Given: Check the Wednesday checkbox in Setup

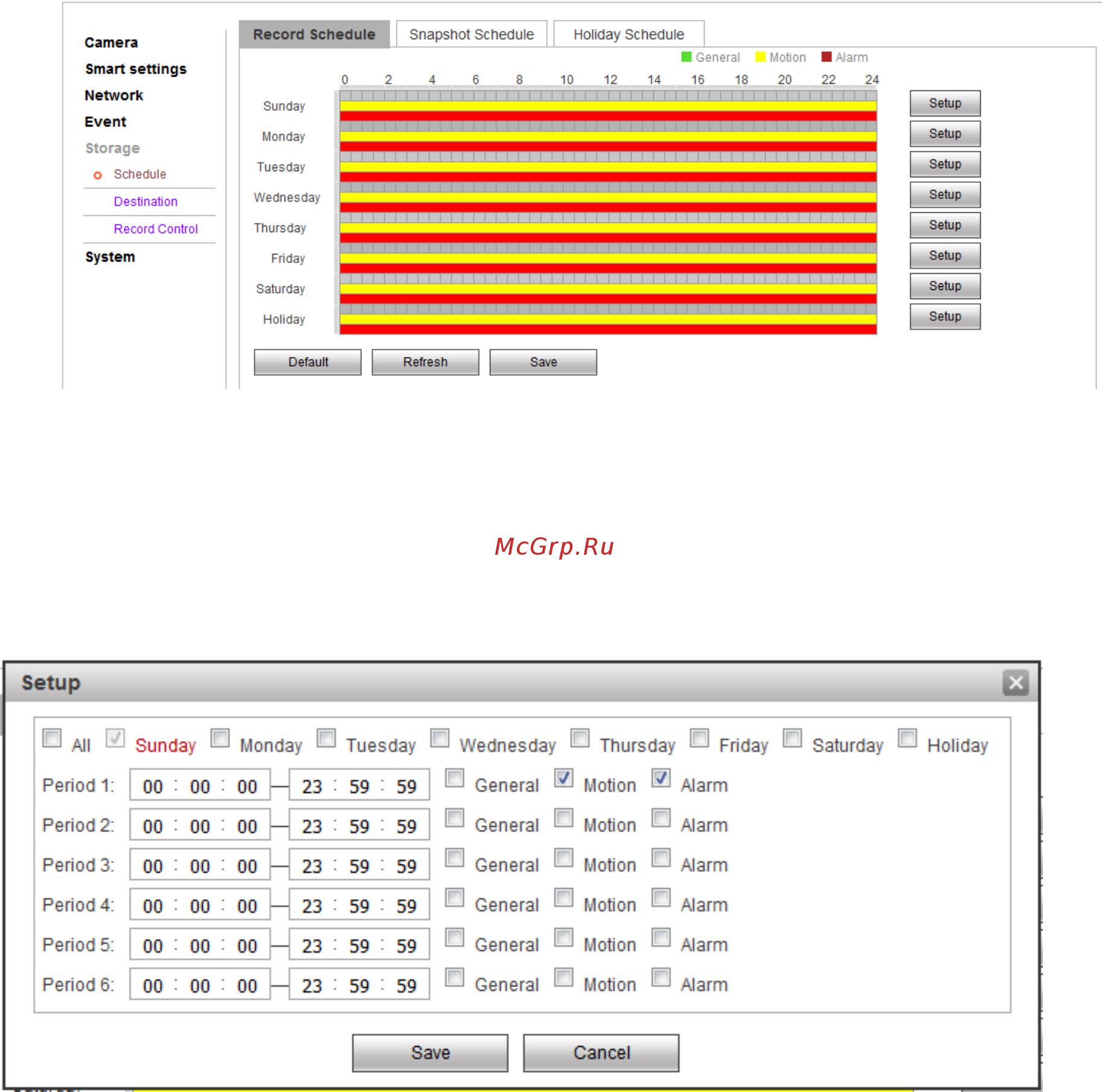Looking at the screenshot, I should (x=440, y=738).
